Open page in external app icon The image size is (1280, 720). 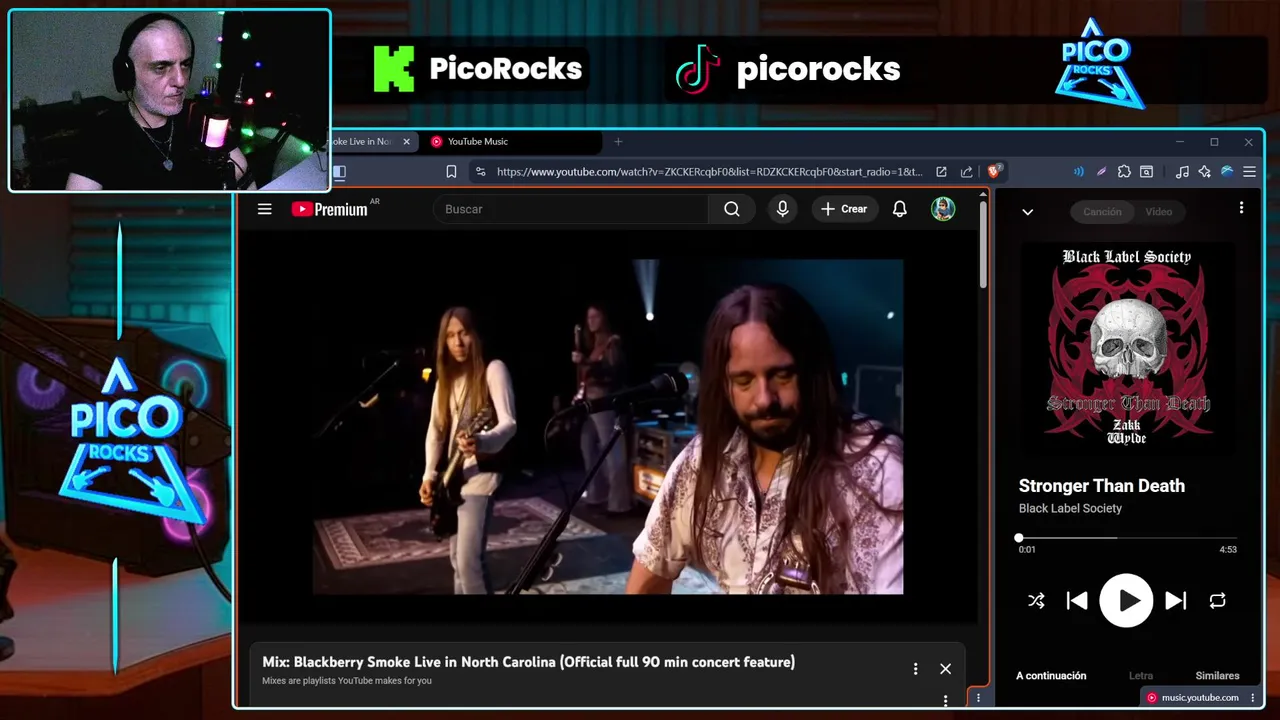(x=941, y=172)
